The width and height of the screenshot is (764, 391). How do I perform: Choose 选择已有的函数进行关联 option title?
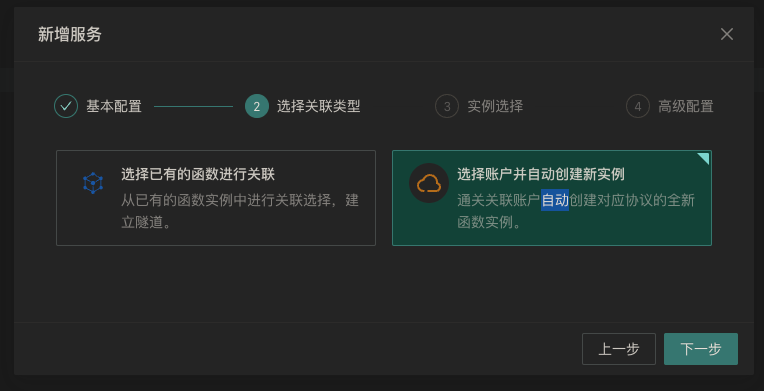pyautogui.click(x=198, y=174)
